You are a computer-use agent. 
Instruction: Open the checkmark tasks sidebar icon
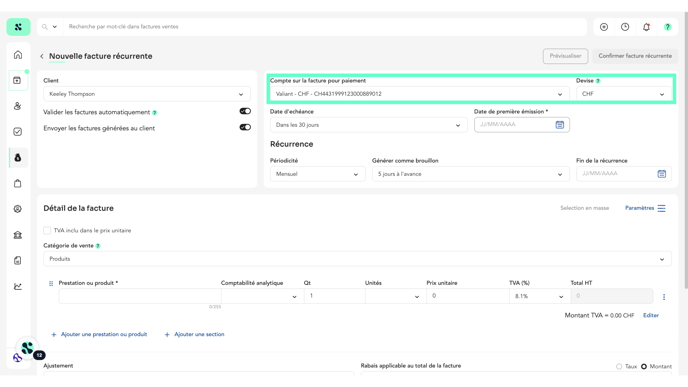[x=18, y=132]
